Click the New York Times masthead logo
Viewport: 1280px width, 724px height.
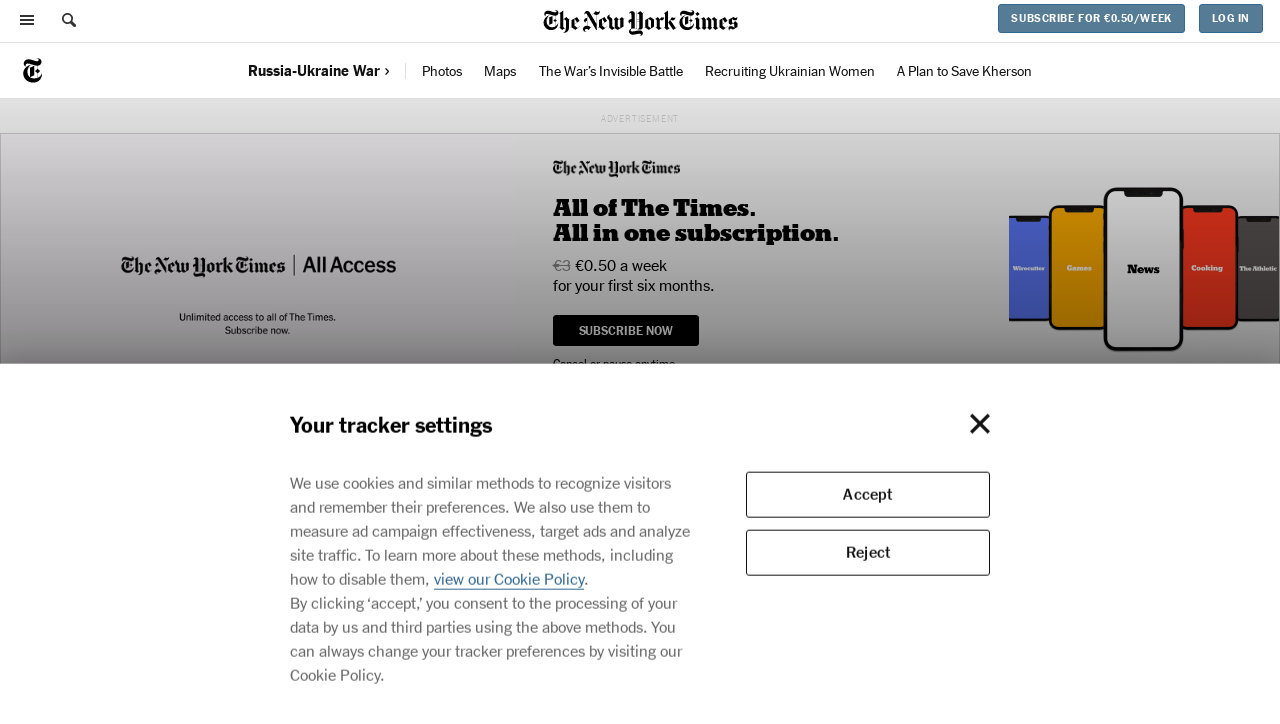point(641,21)
